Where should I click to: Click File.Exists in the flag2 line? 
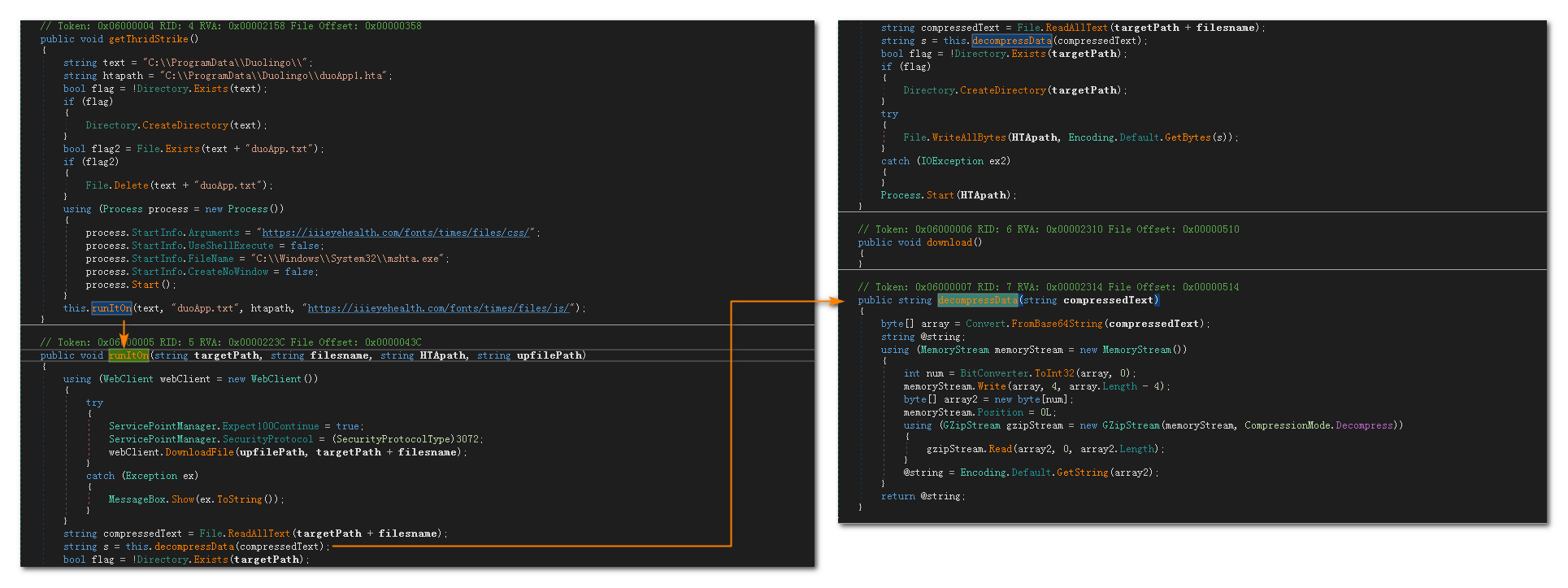(x=168, y=149)
